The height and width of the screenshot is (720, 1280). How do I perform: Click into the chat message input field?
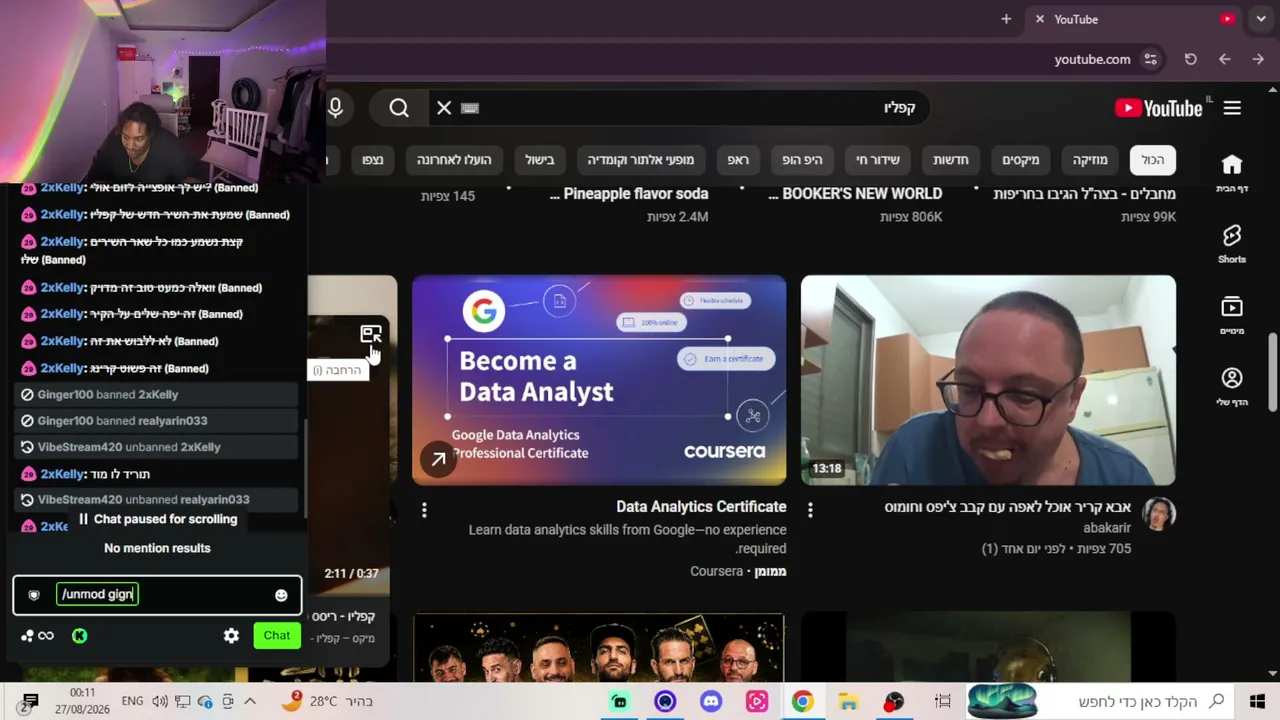[x=157, y=595]
